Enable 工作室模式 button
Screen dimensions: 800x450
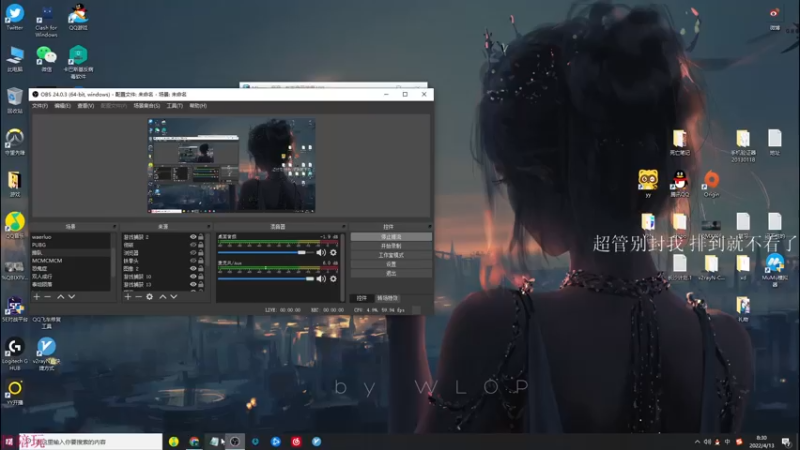point(391,255)
